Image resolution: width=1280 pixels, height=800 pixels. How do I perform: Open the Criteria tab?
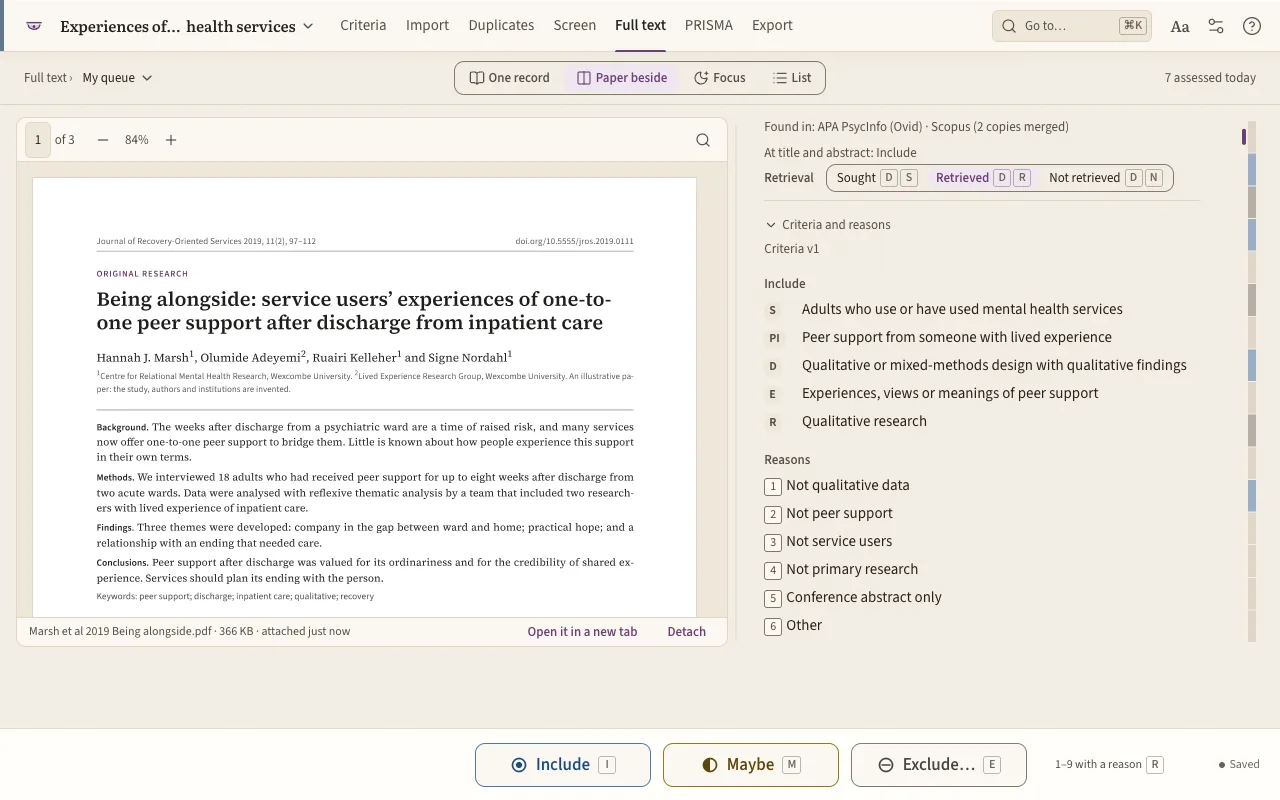click(x=363, y=25)
